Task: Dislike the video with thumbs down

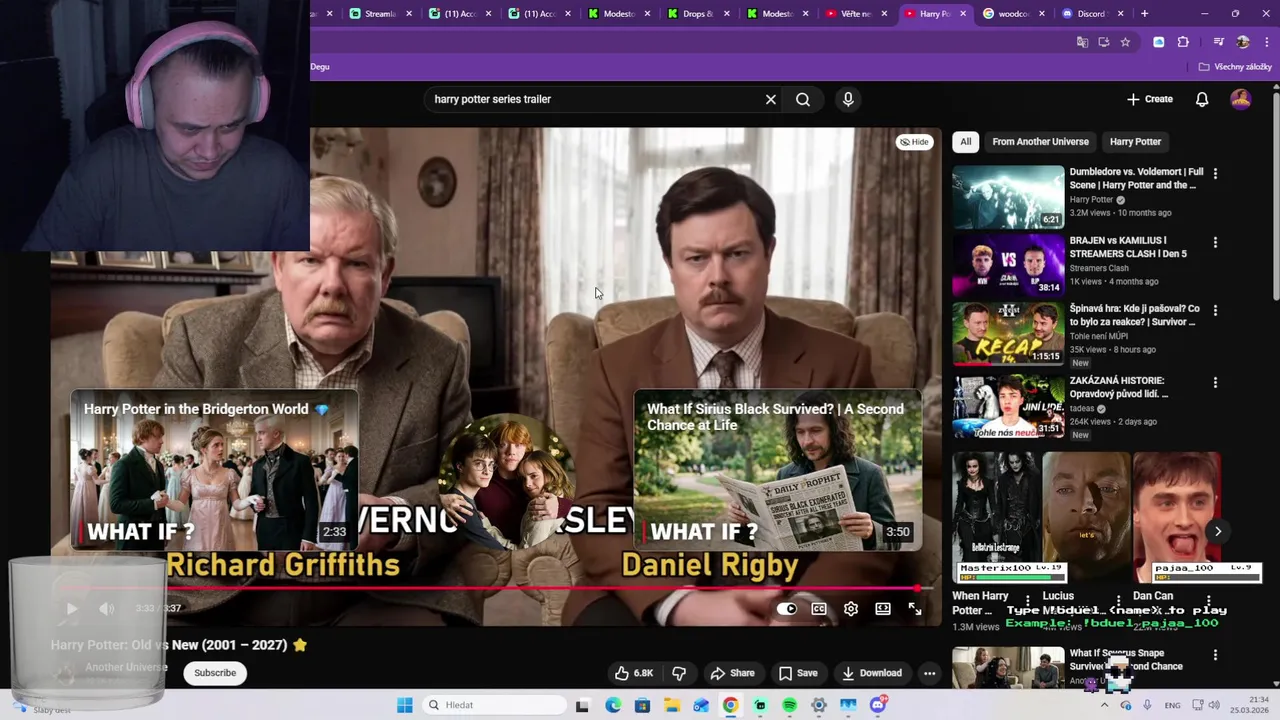Action: (x=679, y=673)
